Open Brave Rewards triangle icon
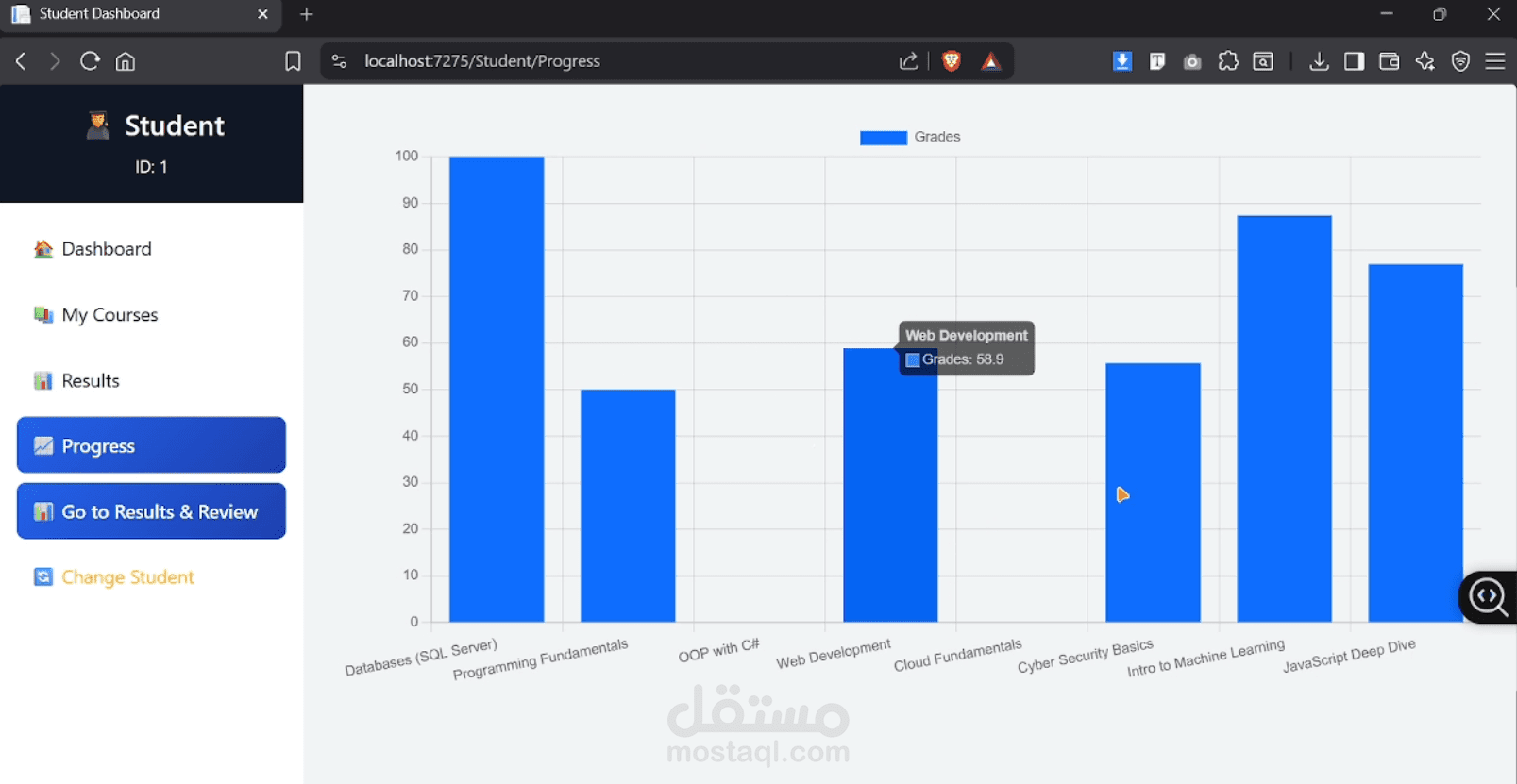This screenshot has height=784, width=1517. point(990,61)
